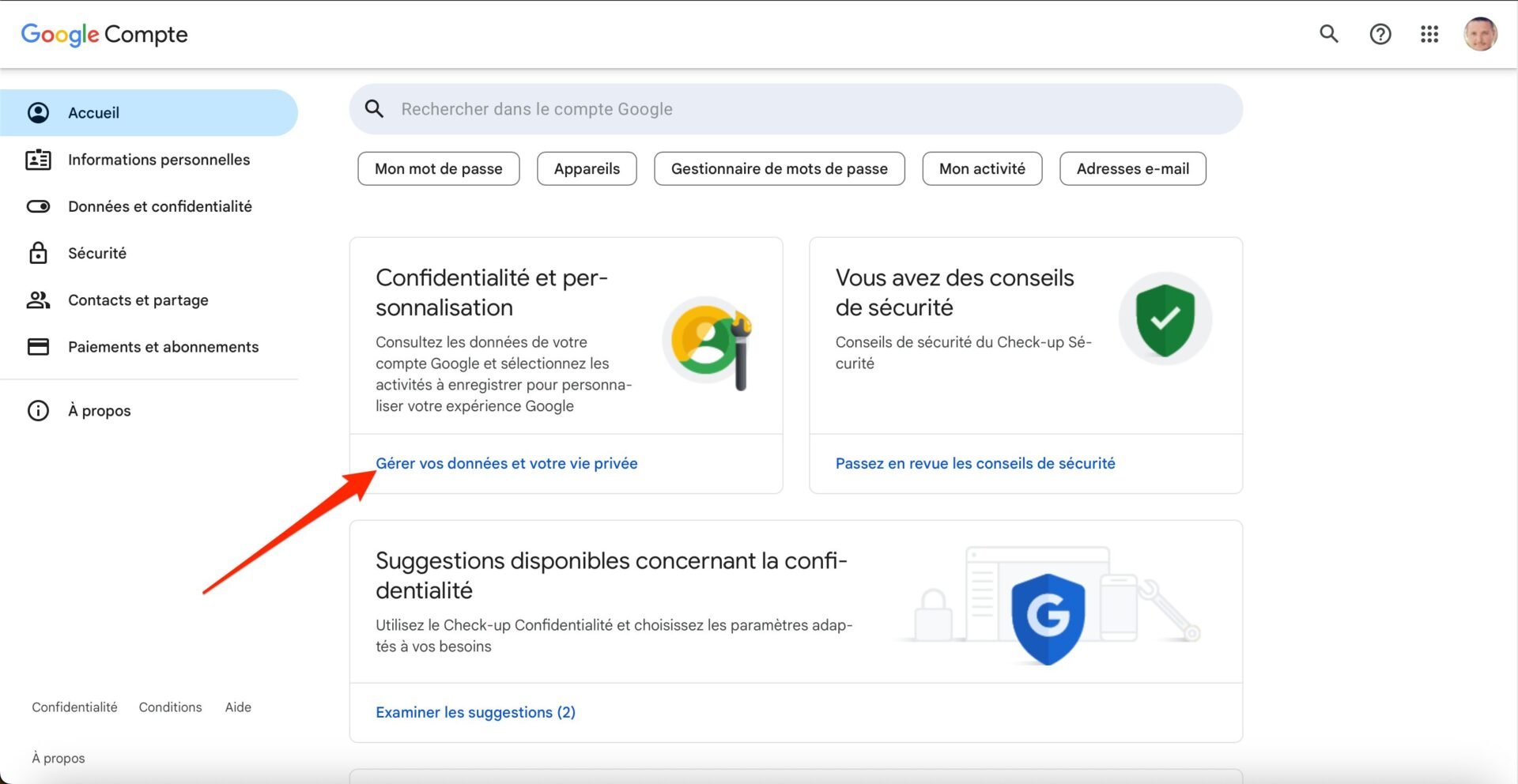Open the À propos footer link
Viewport: 1518px width, 784px height.
pyautogui.click(x=59, y=758)
